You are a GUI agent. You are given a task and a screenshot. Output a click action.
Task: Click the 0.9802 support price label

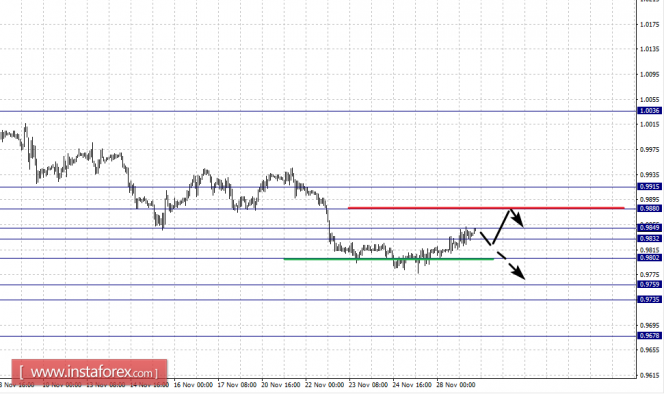[649, 258]
